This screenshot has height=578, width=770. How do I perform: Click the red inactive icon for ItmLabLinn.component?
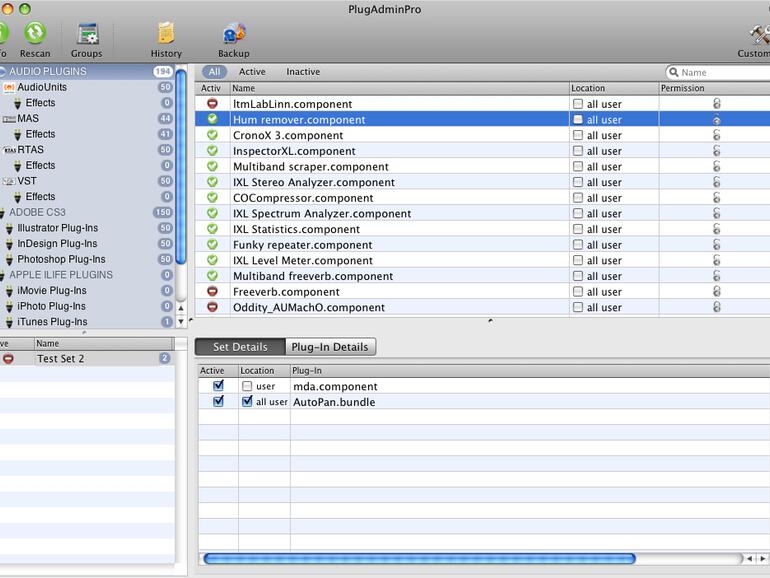(x=212, y=104)
